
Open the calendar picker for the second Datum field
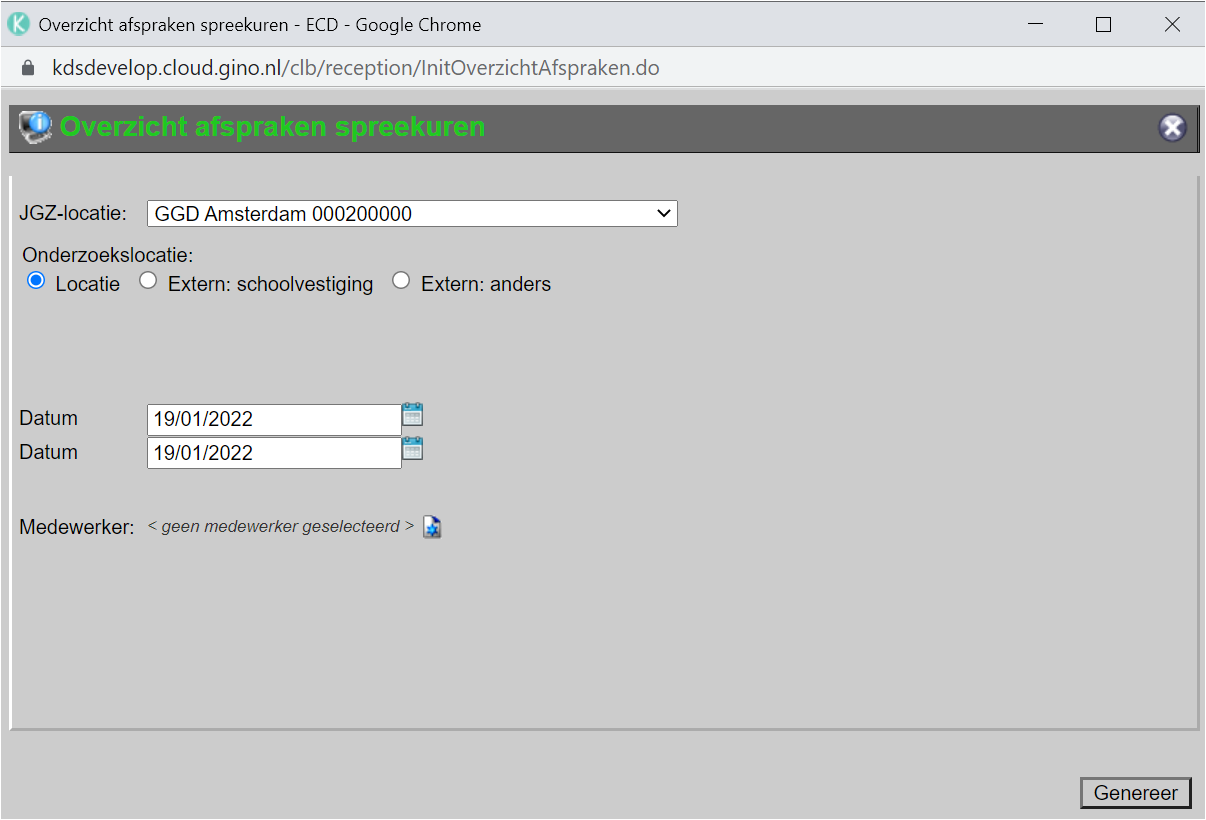point(412,448)
